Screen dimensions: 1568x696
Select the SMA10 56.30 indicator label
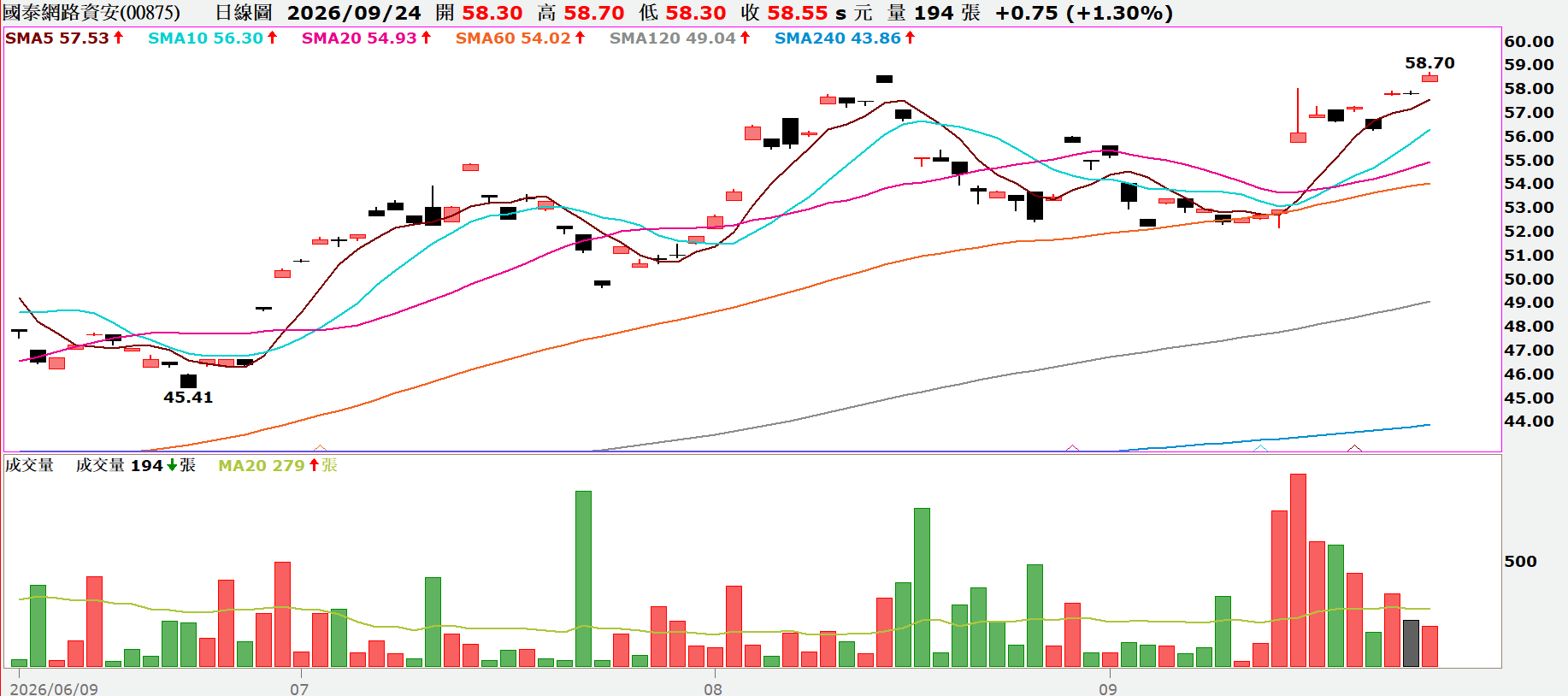click(x=212, y=38)
